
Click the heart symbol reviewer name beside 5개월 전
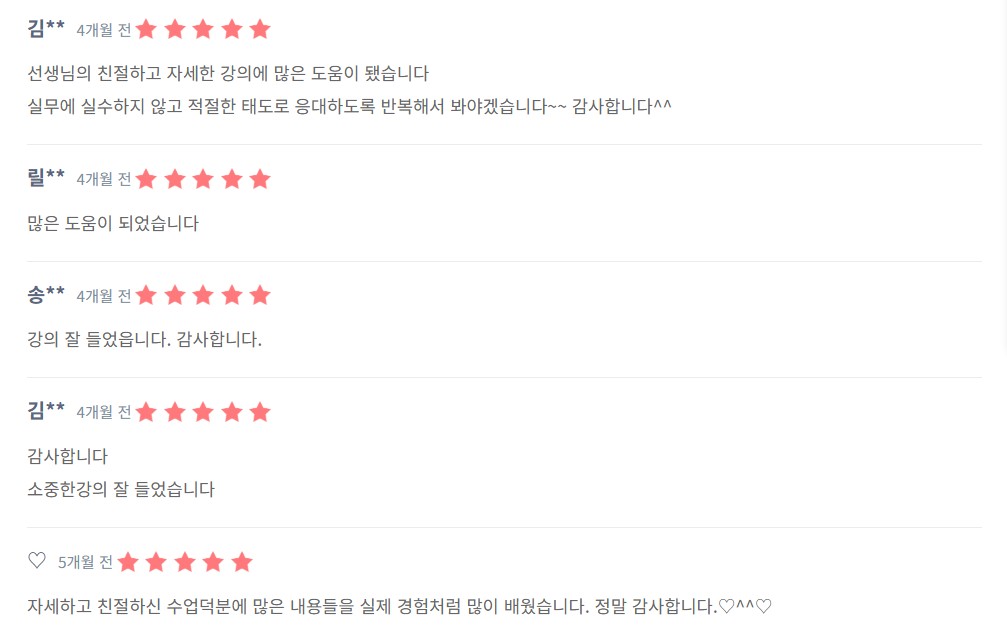click(37, 560)
